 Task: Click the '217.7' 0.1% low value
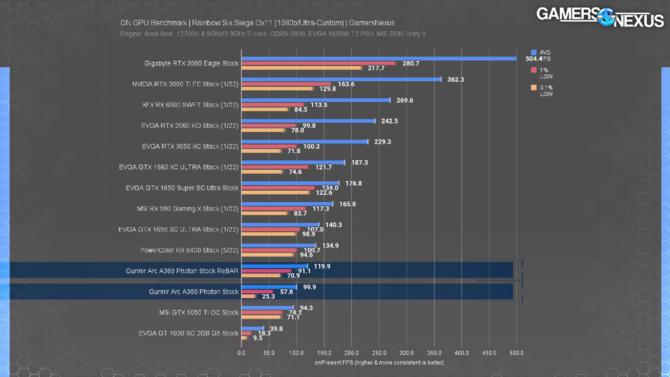coord(376,68)
